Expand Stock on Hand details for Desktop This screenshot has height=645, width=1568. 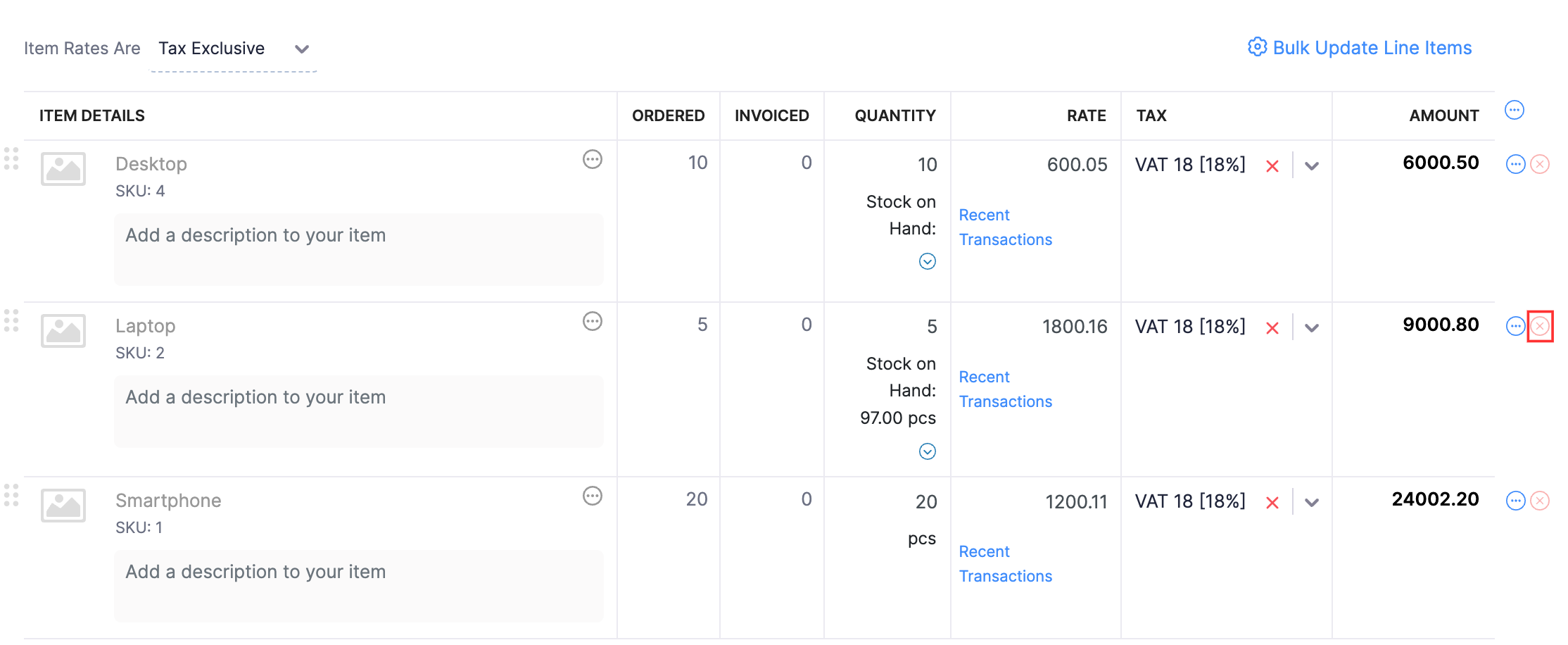[x=928, y=261]
